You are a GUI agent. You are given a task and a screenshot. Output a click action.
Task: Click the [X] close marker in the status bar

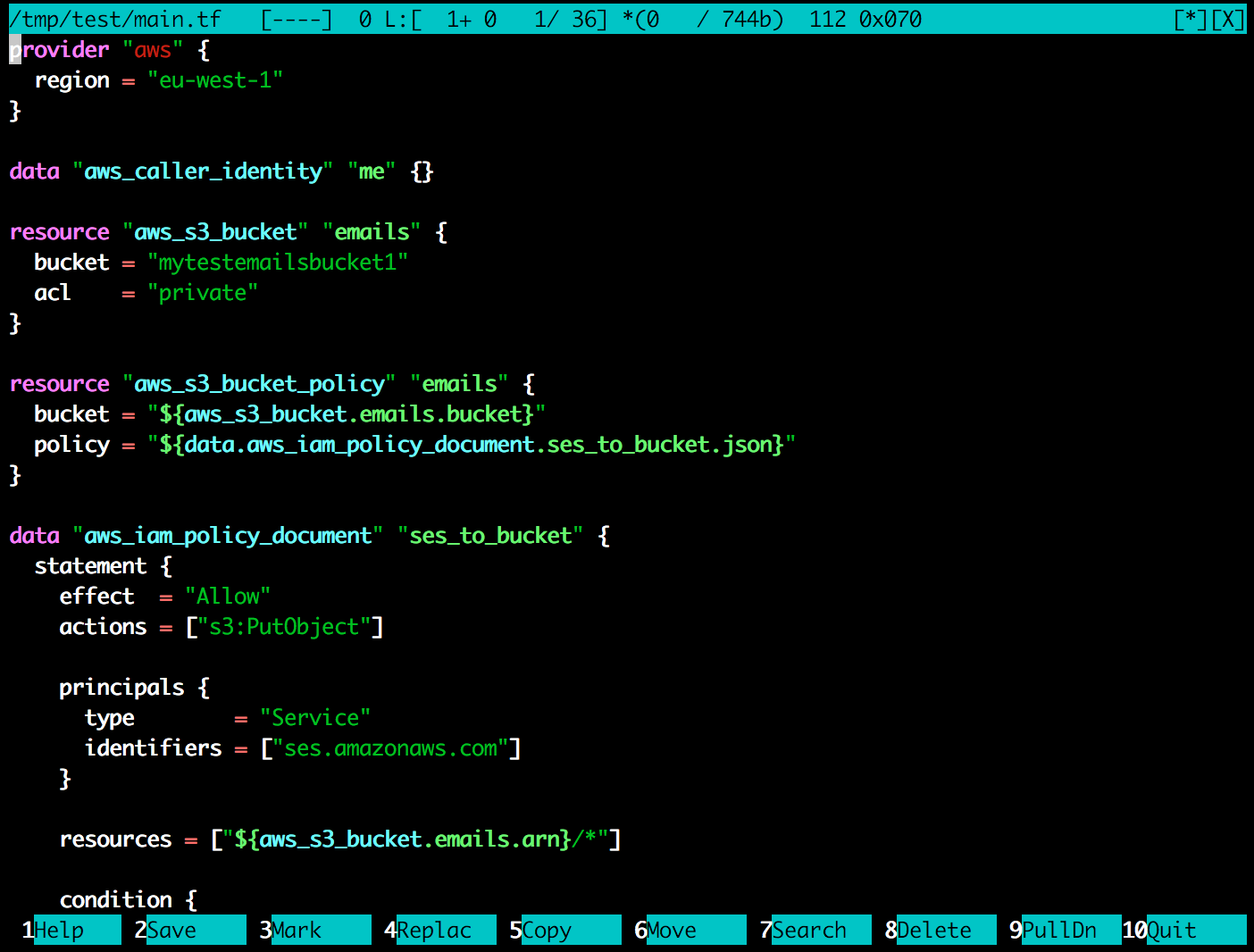1228,19
